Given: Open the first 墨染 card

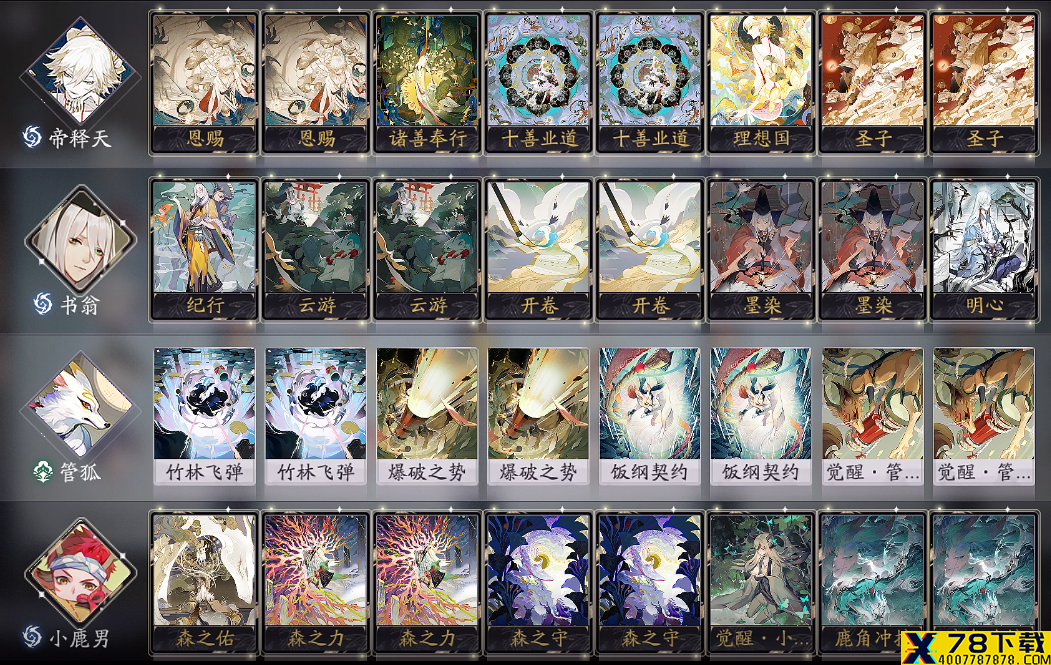Looking at the screenshot, I should click(x=761, y=250).
